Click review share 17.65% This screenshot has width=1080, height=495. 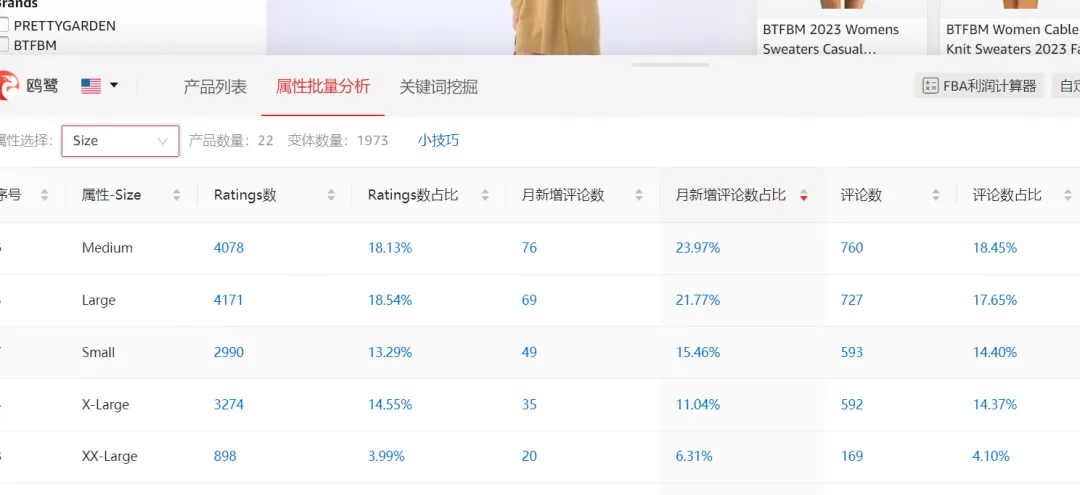pos(995,300)
